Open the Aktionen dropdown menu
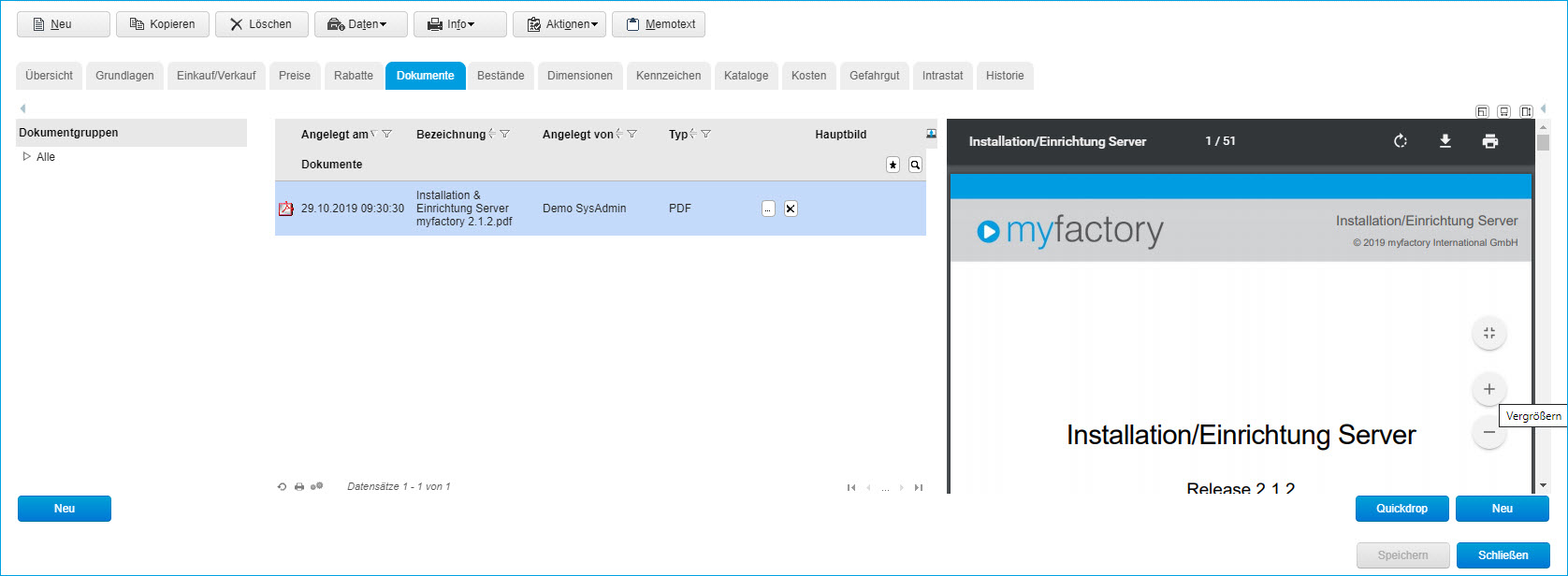1568x576 pixels. 559,24
